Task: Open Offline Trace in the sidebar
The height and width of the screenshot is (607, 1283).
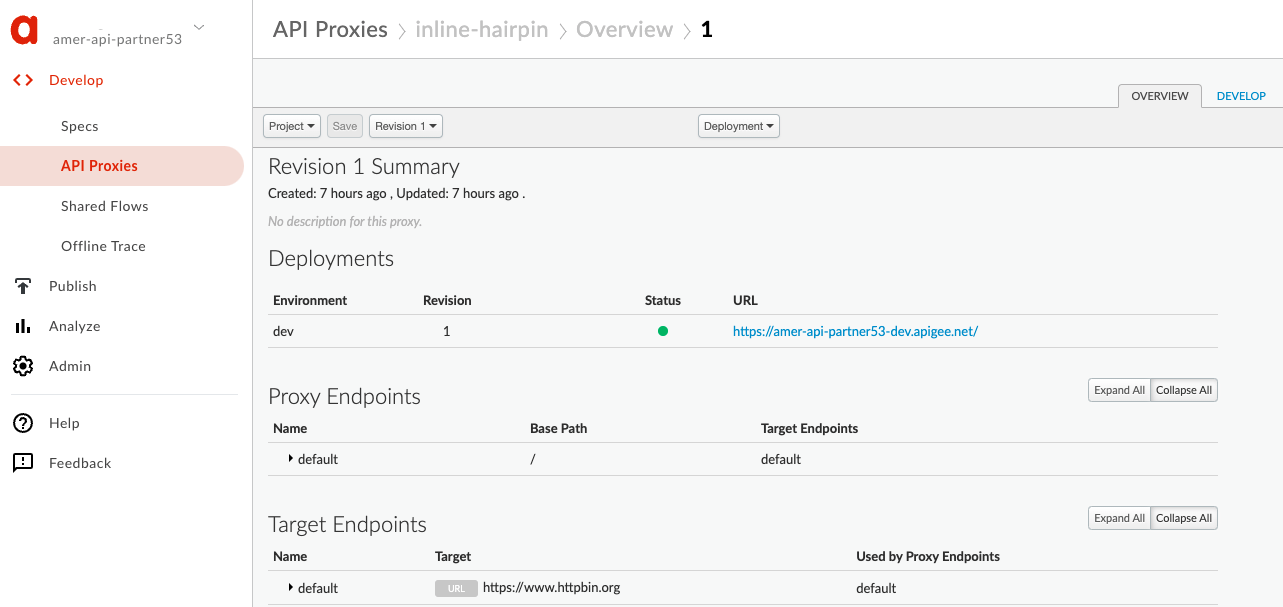Action: (x=103, y=246)
